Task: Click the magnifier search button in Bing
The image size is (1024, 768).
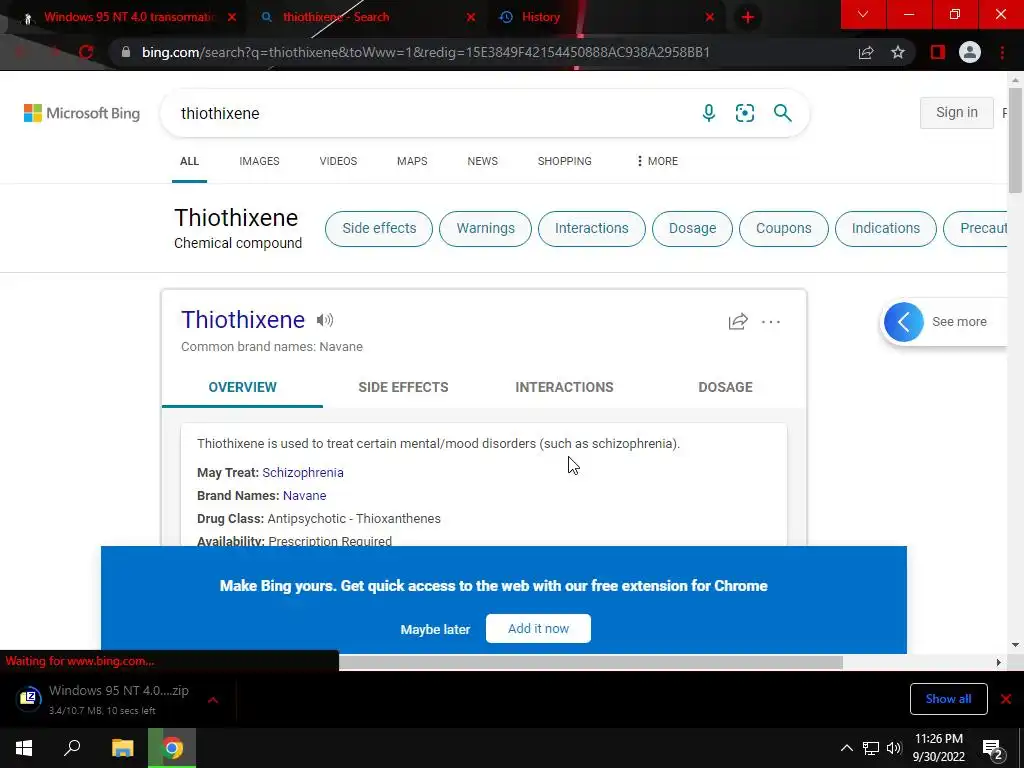Action: point(782,113)
